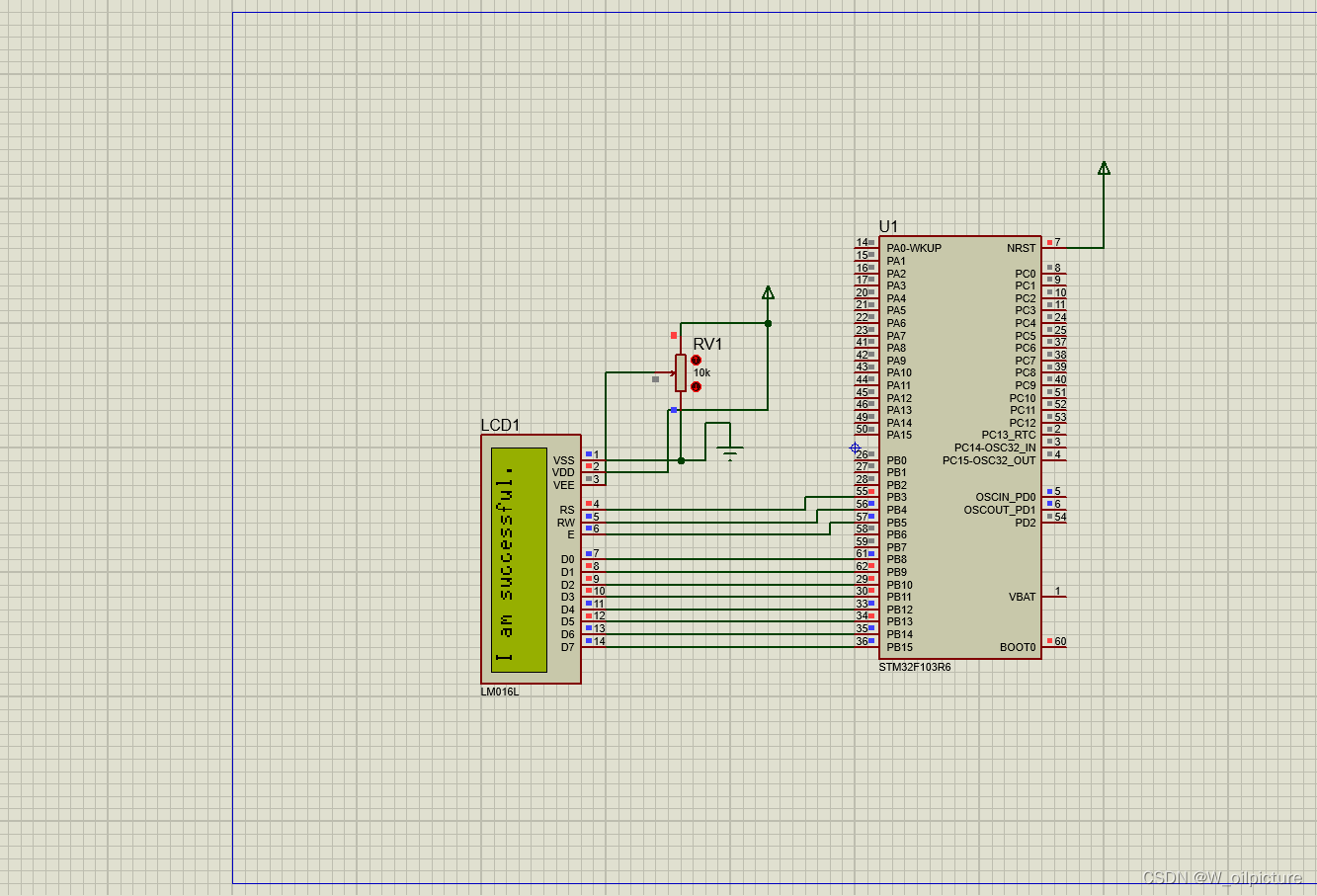
Task: Click the RS pin label on LCD1
Action: point(567,510)
